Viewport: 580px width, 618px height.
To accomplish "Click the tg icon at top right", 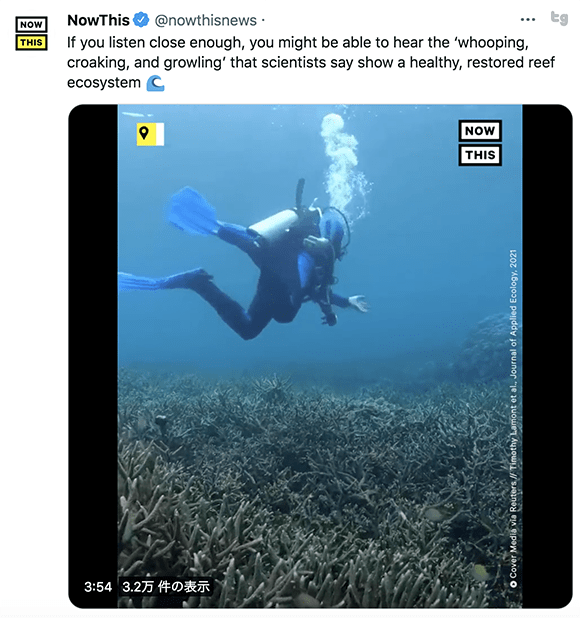I will coord(559,18).
